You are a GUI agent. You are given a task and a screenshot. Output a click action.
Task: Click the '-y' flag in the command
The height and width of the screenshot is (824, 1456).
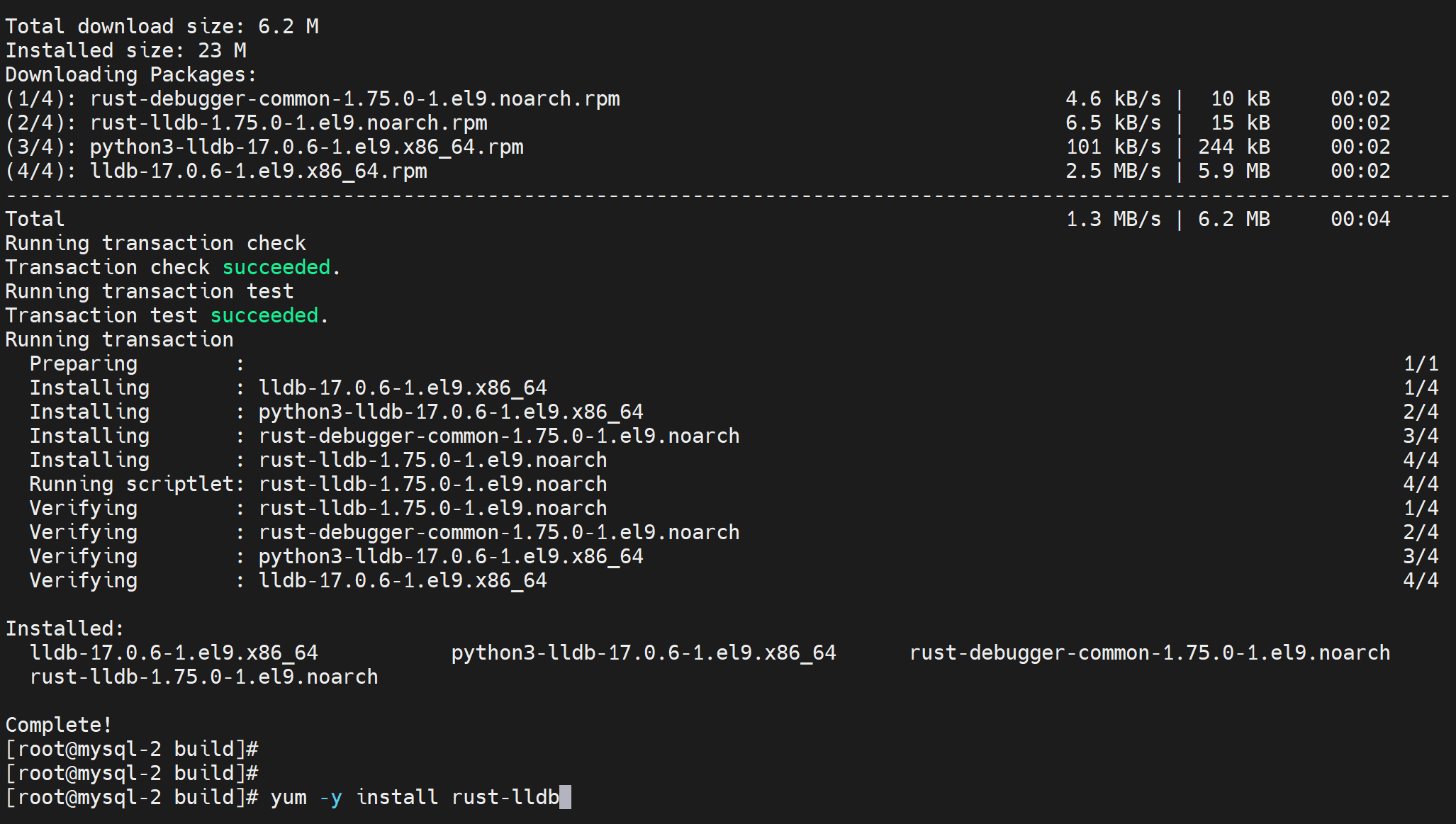[330, 797]
